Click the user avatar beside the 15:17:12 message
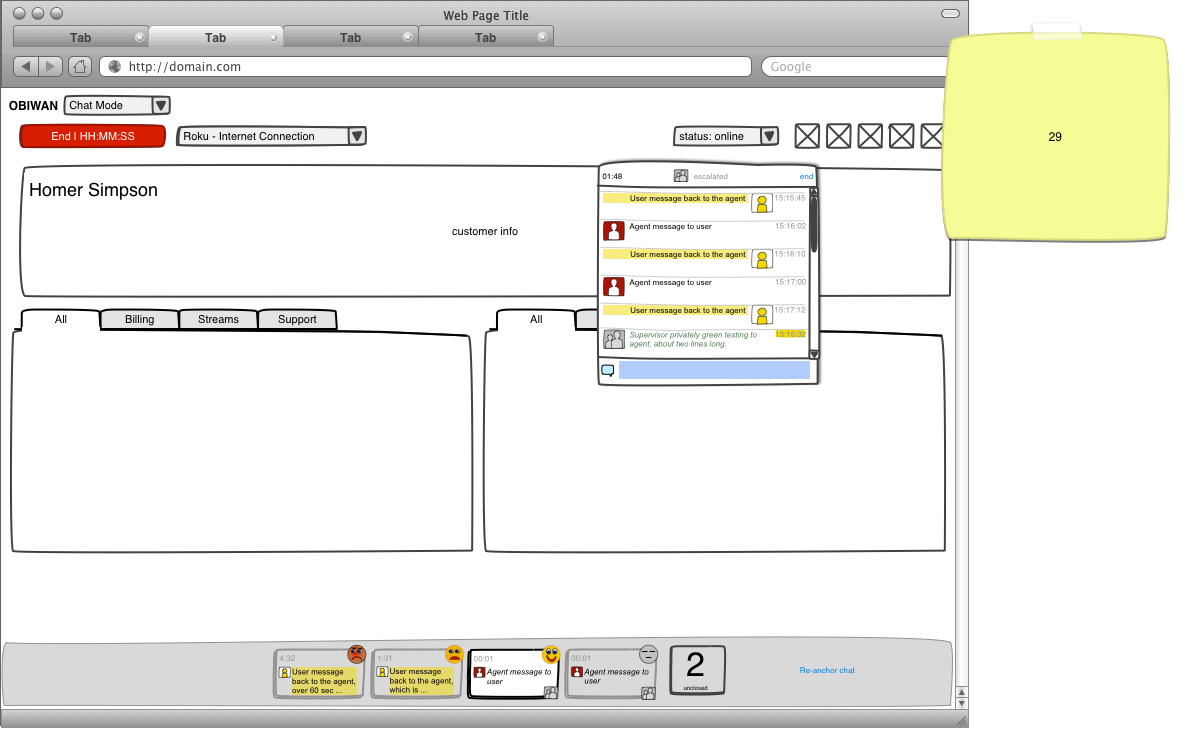Screen dimensions: 1188x733 [761, 315]
